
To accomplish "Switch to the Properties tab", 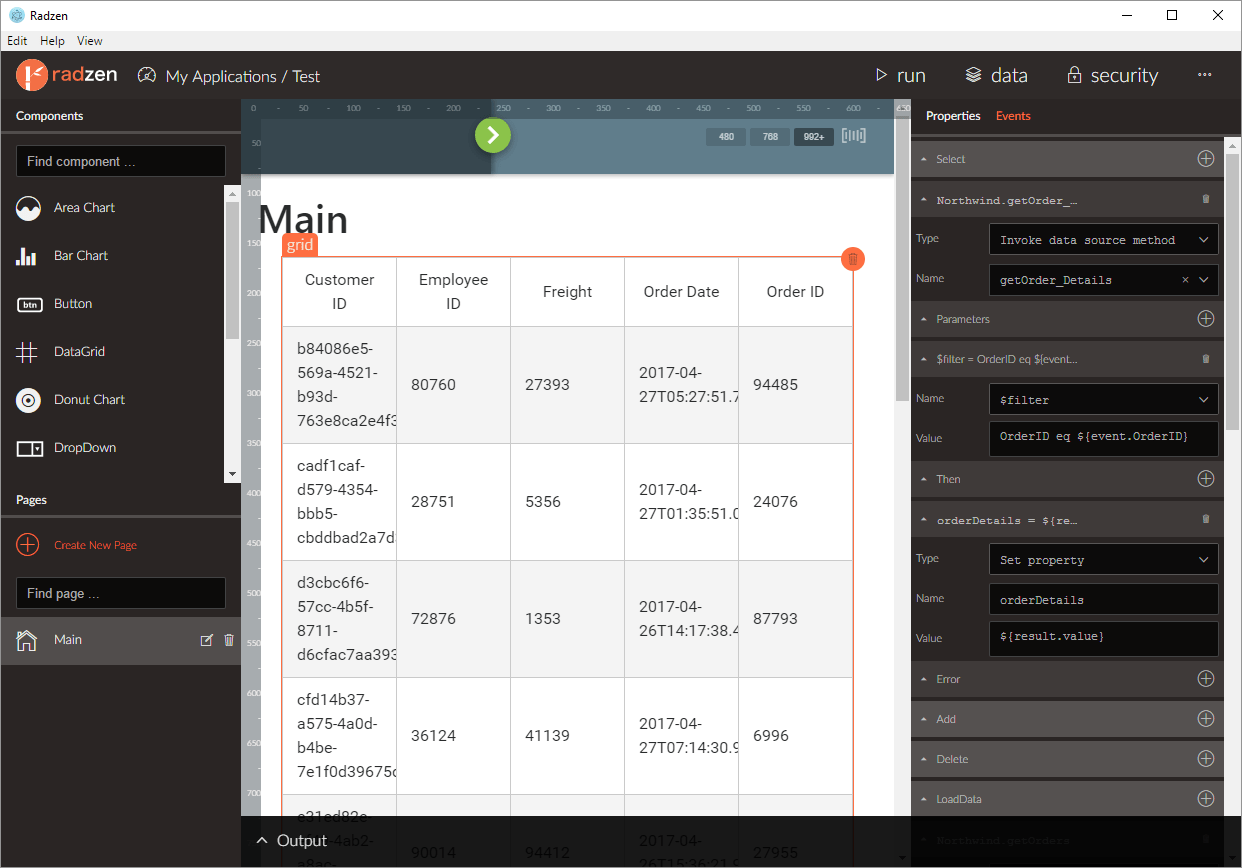I will (x=953, y=116).
